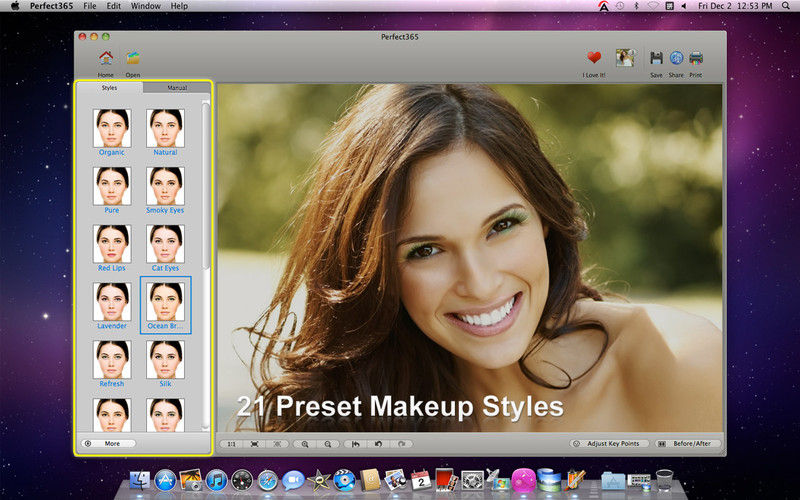Click the zoom out magnifier button
800x500 pixels.
point(327,443)
